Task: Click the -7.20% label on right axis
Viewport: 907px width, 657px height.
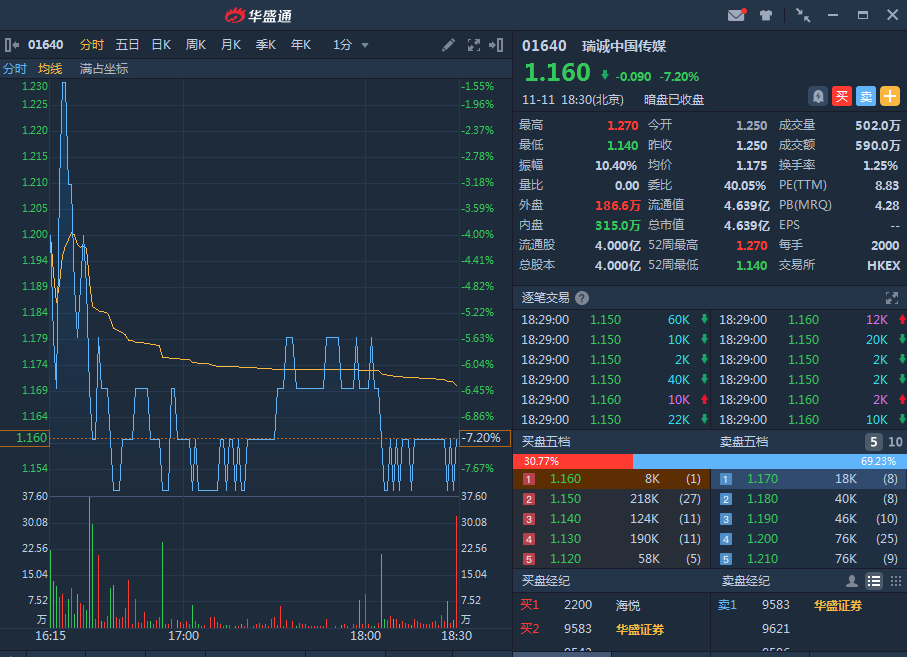Action: click(484, 438)
